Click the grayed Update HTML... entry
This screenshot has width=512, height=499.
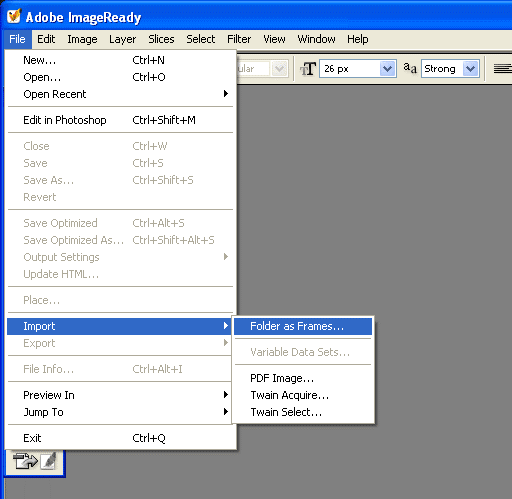(120, 274)
